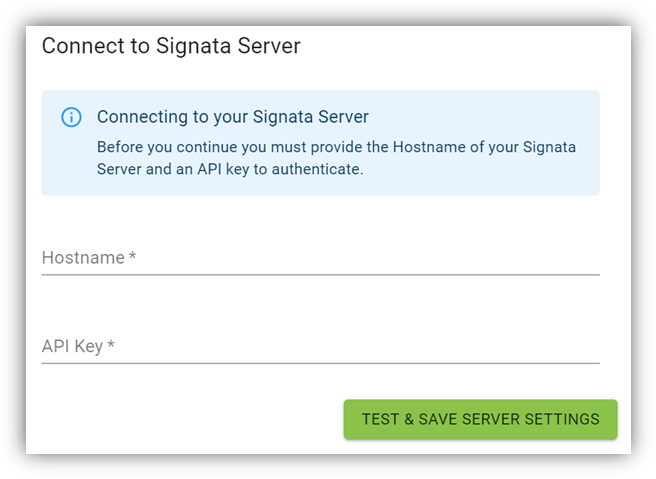Select the 'Connecting to your Signata Server' title
The width and height of the screenshot is (656, 479).
click(x=232, y=117)
